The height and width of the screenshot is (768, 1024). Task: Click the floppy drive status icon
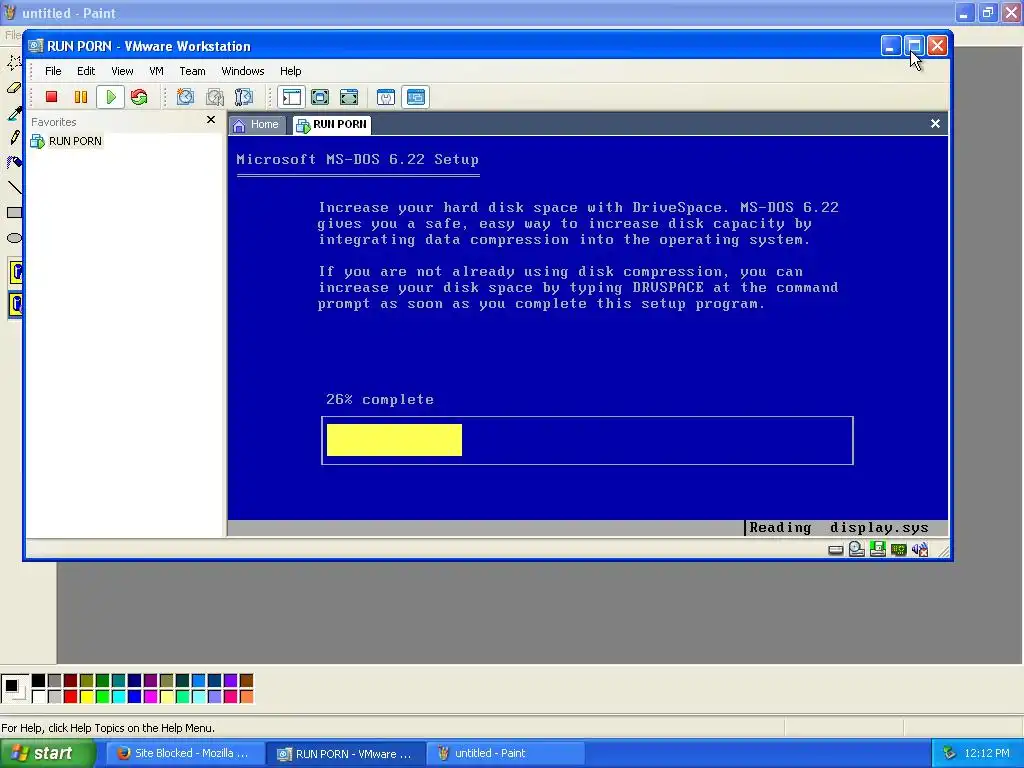pos(878,549)
